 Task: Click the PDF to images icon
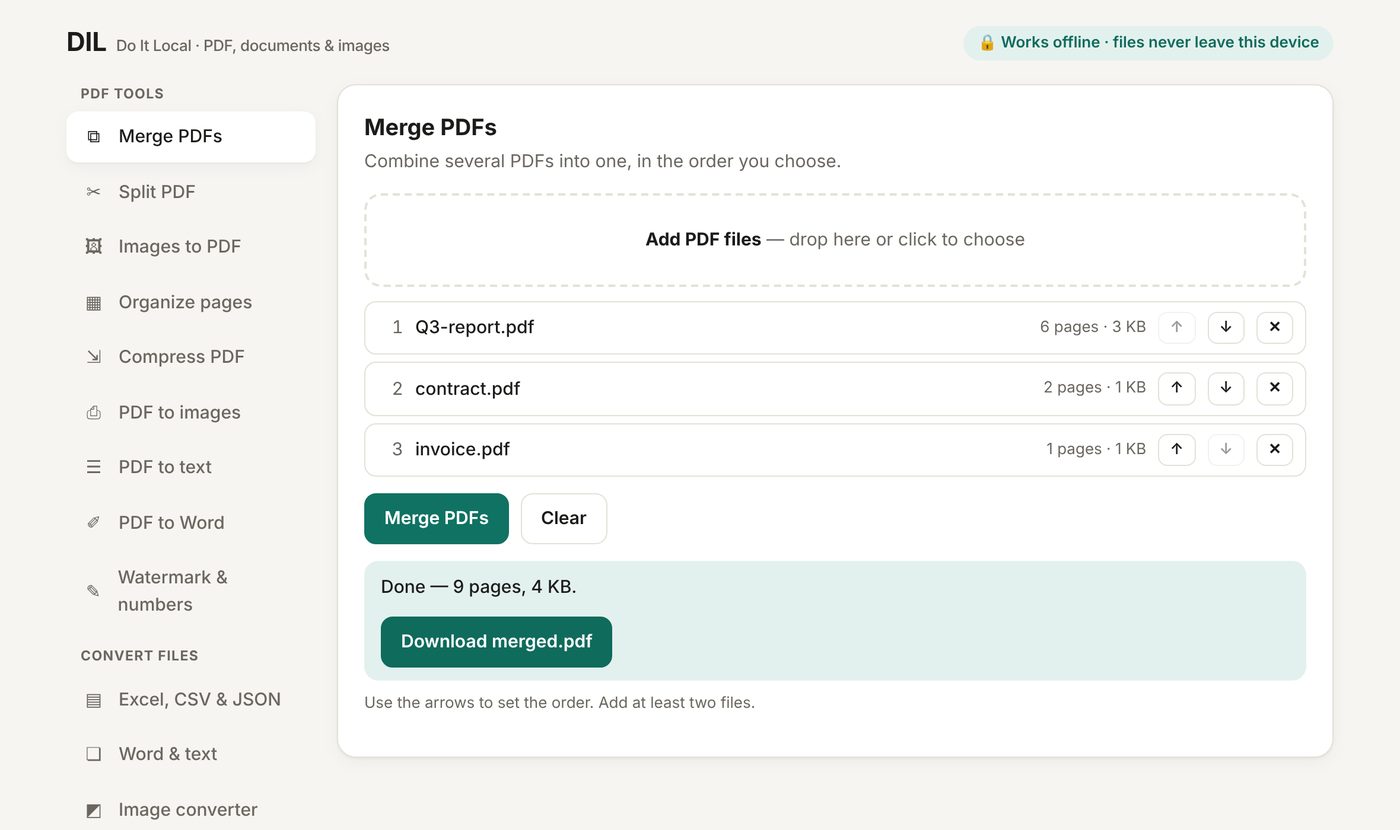coord(94,412)
